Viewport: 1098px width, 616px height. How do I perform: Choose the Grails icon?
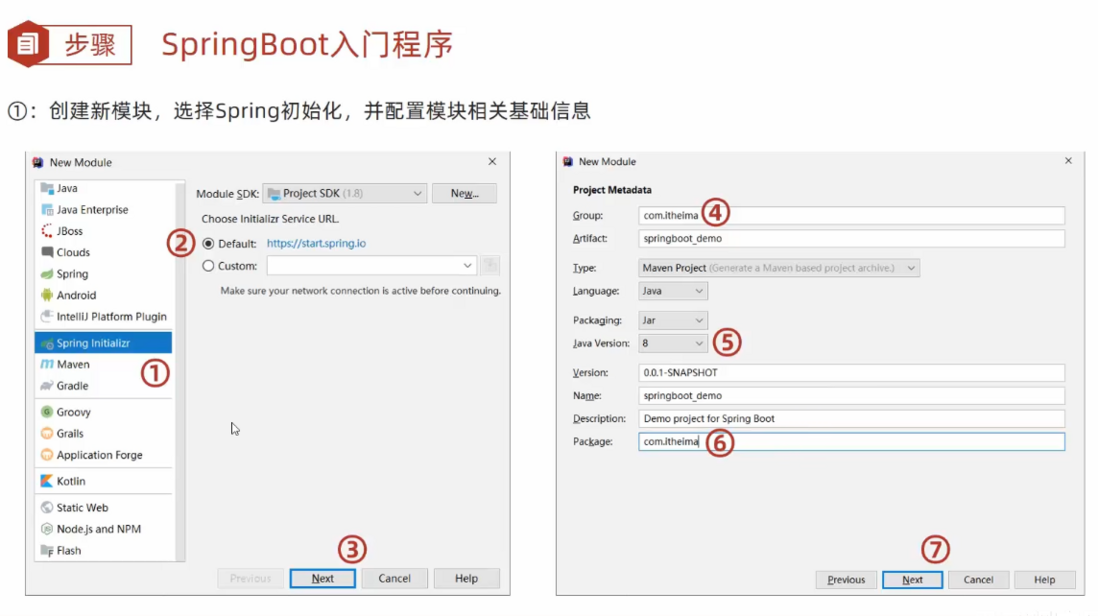(x=47, y=433)
